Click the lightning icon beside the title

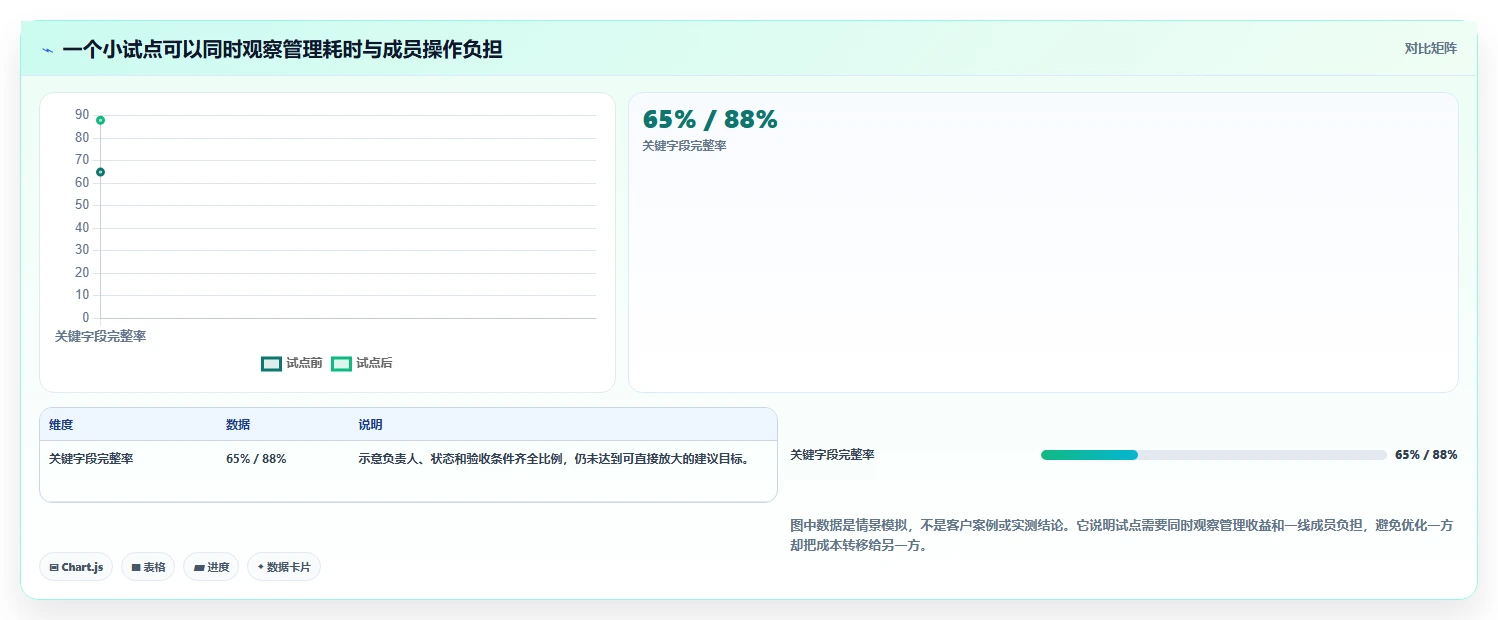point(47,50)
